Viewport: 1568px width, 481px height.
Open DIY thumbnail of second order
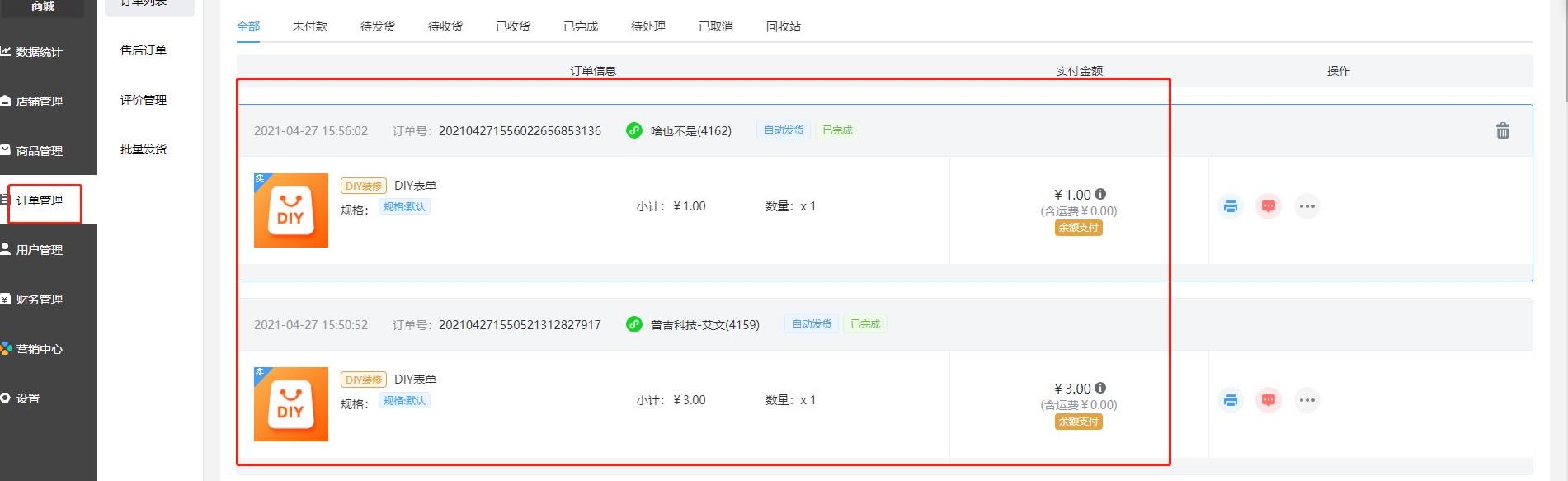[x=291, y=404]
